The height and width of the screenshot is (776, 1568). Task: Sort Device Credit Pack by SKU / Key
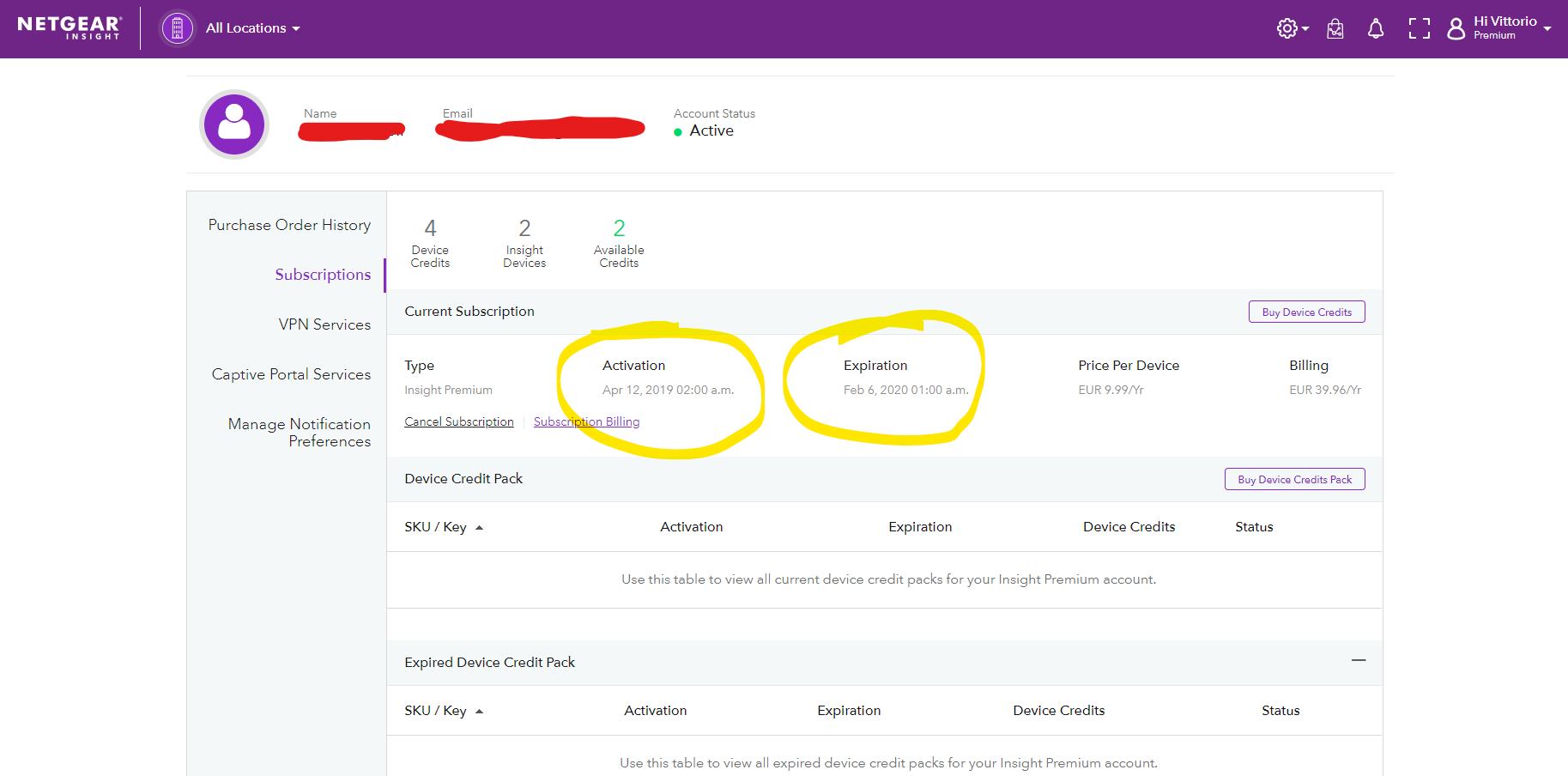444,527
